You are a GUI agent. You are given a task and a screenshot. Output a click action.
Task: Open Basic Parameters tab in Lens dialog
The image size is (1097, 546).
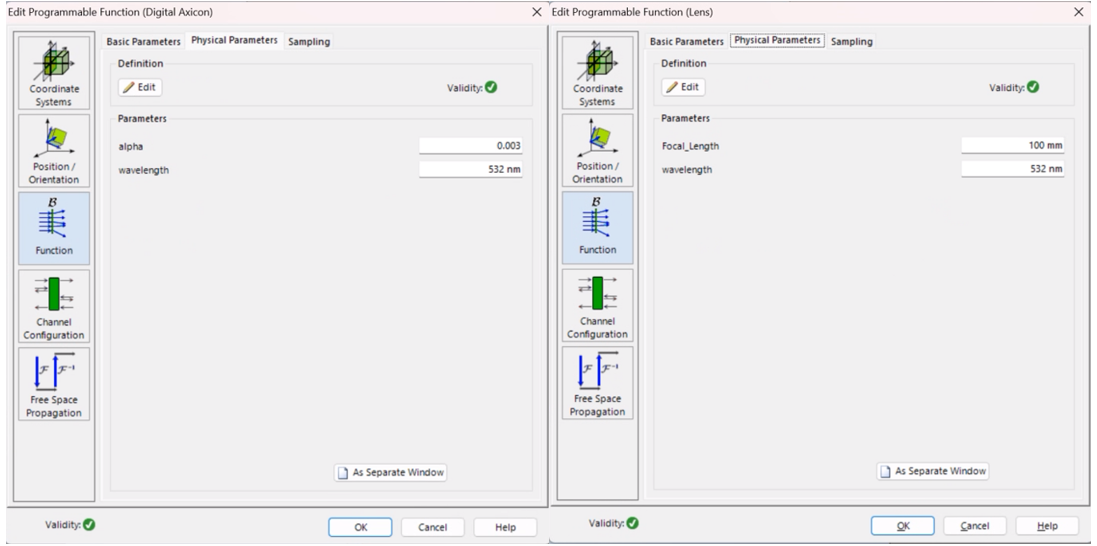(x=687, y=41)
